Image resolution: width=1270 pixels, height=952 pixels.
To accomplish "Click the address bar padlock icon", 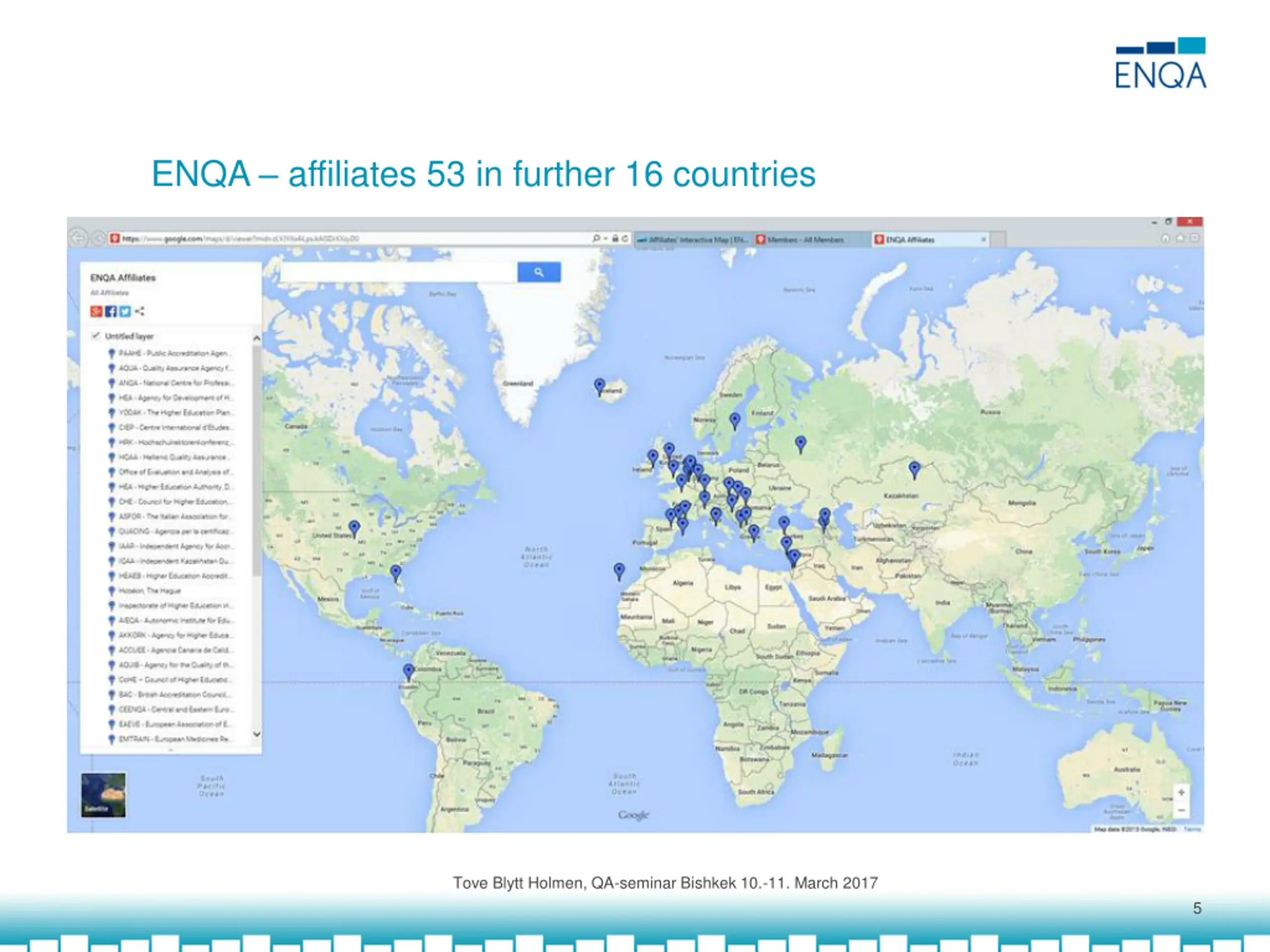I will [x=615, y=238].
